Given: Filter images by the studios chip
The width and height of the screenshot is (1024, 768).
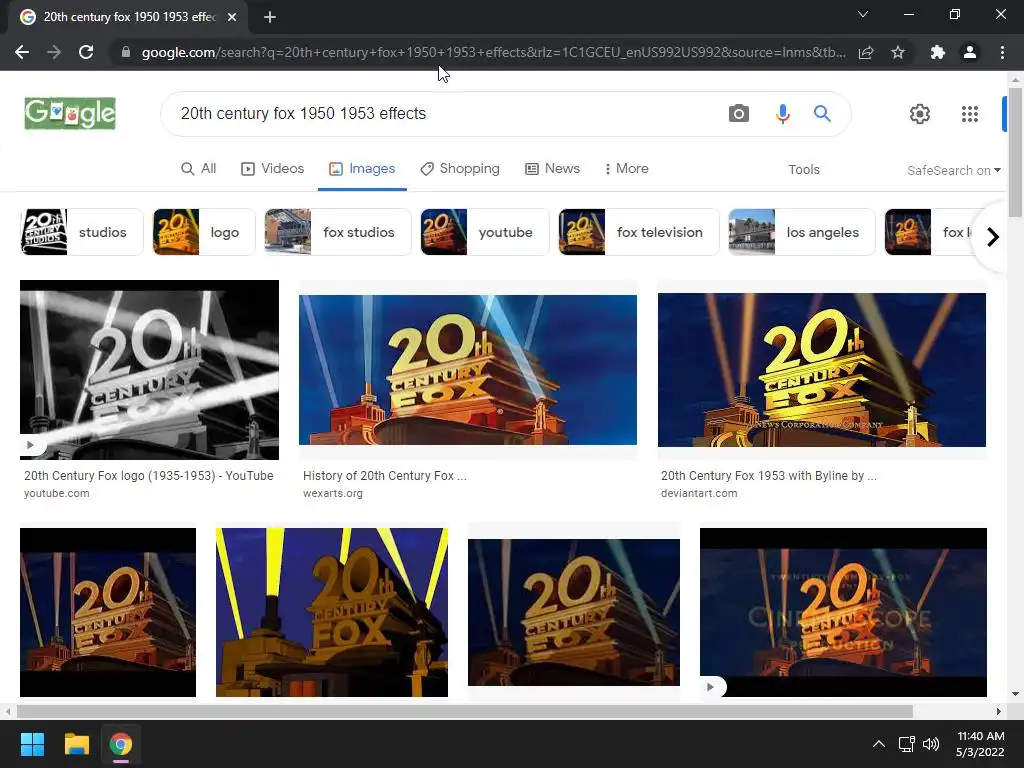Looking at the screenshot, I should pos(82,232).
